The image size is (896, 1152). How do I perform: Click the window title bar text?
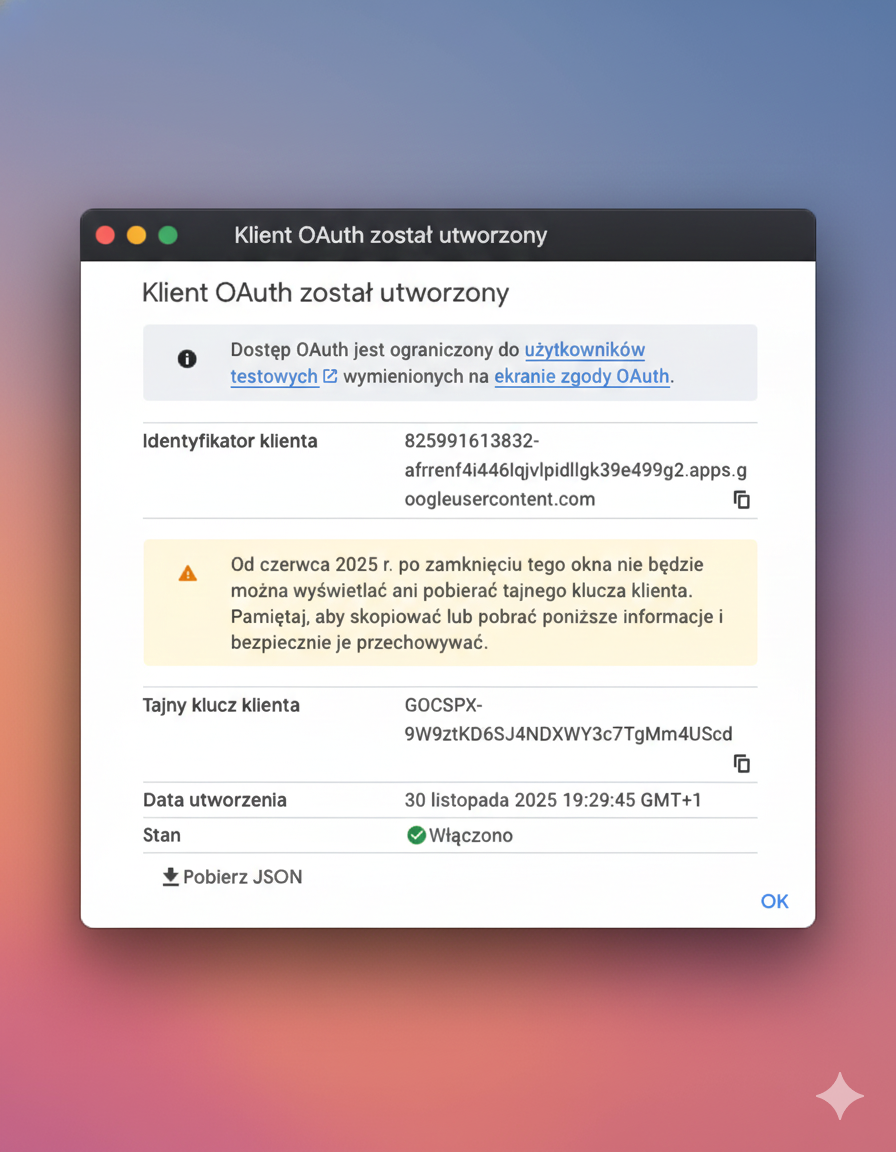coord(390,235)
